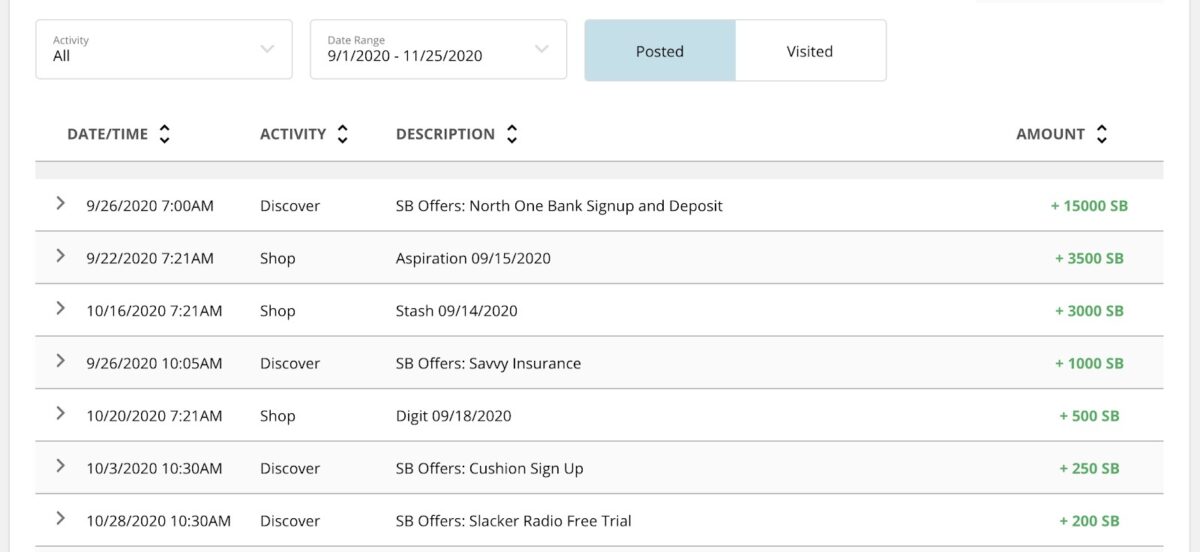Sort by the Date/Time column arrows
Viewport: 1200px width, 552px height.
point(165,134)
